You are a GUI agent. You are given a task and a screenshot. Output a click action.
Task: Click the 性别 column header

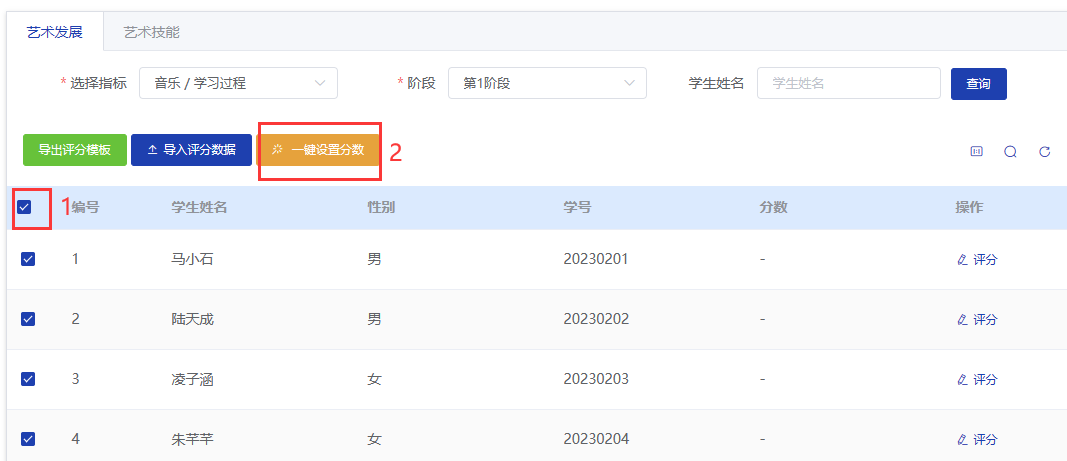coord(381,208)
